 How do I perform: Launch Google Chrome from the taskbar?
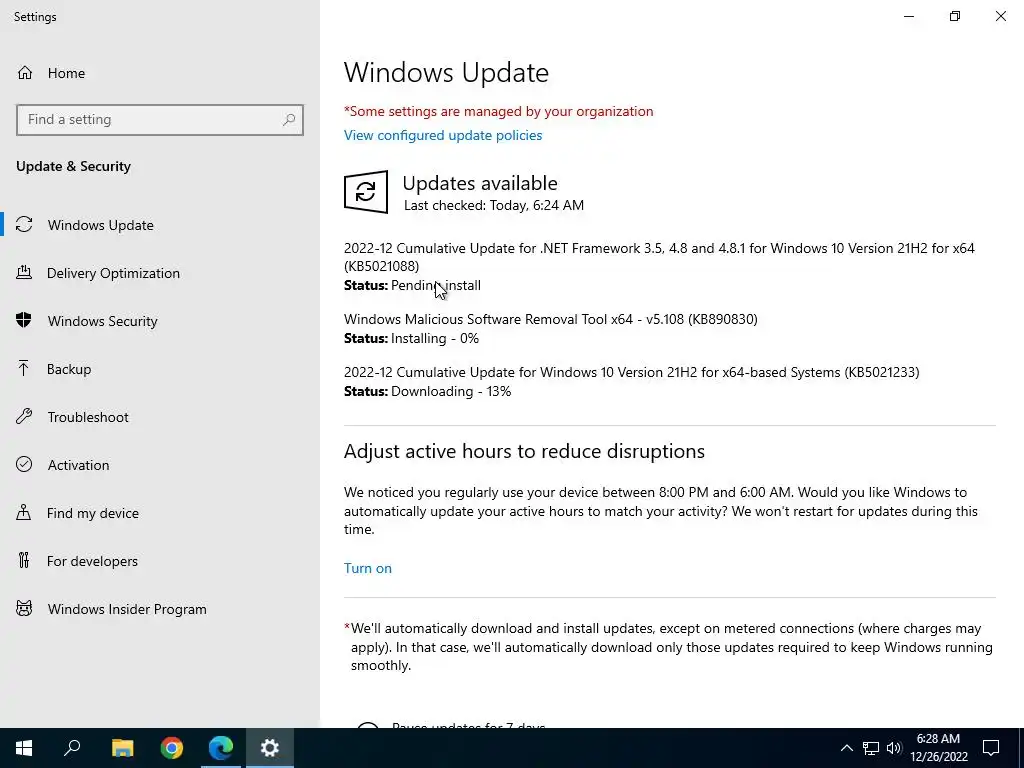(x=172, y=748)
